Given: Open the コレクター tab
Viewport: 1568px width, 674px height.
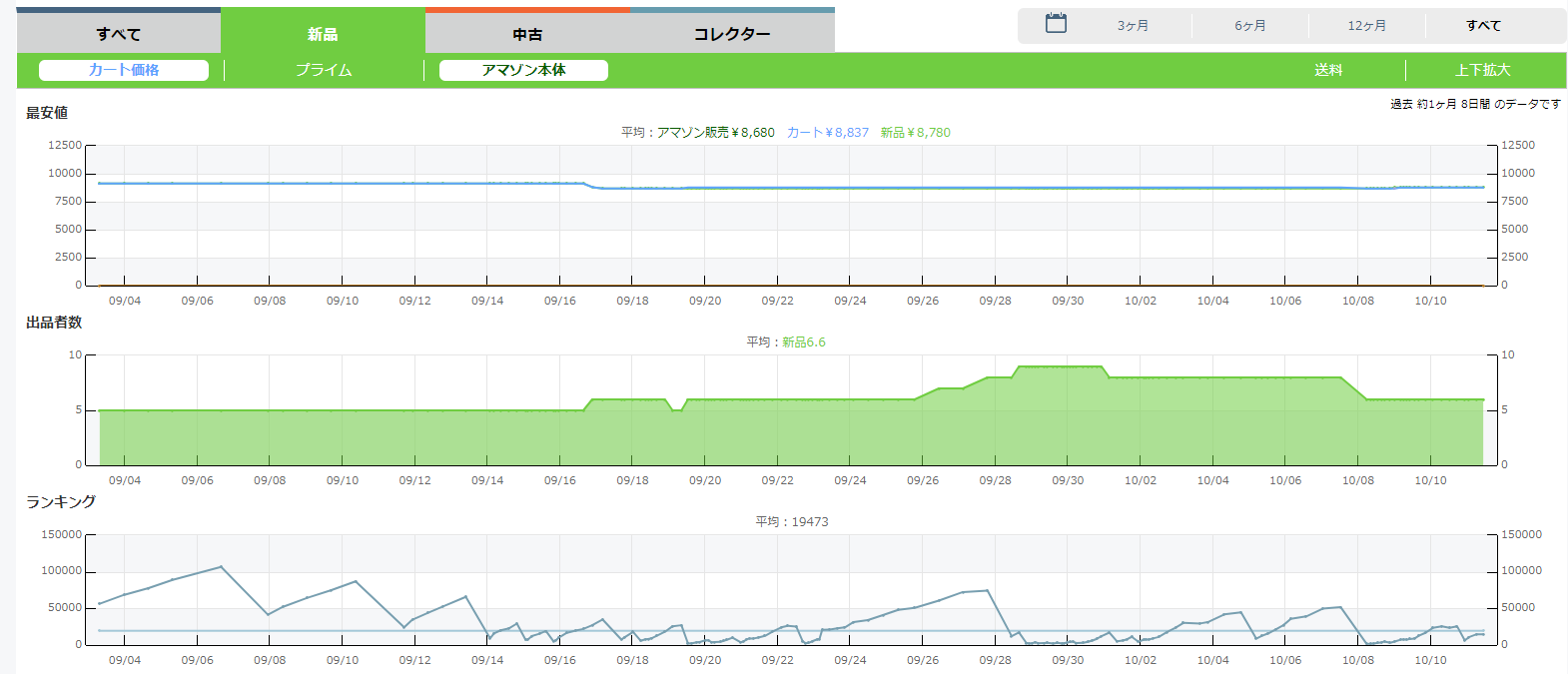Looking at the screenshot, I should click(732, 34).
